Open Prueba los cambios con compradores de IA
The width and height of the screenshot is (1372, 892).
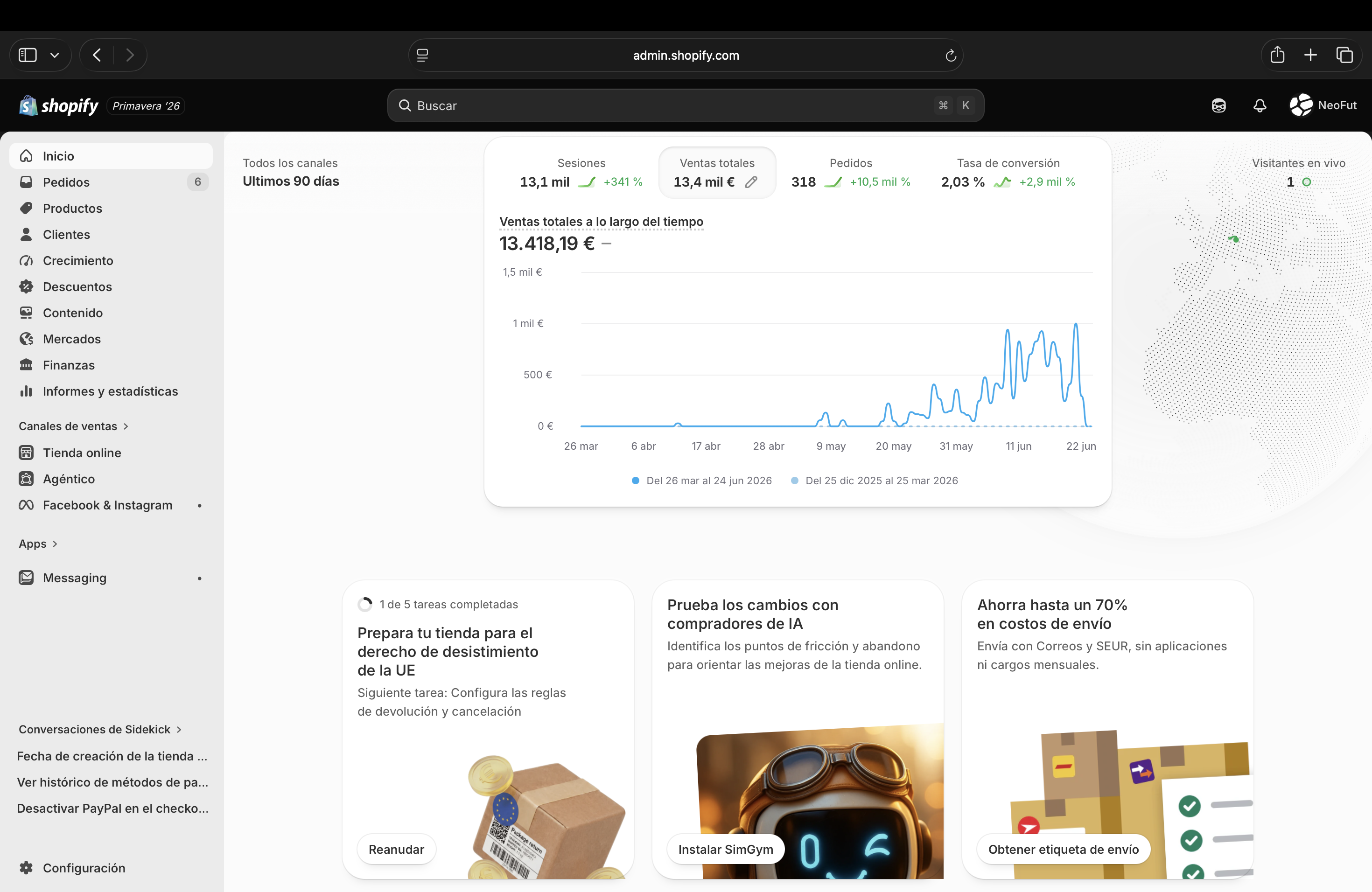[x=752, y=614]
